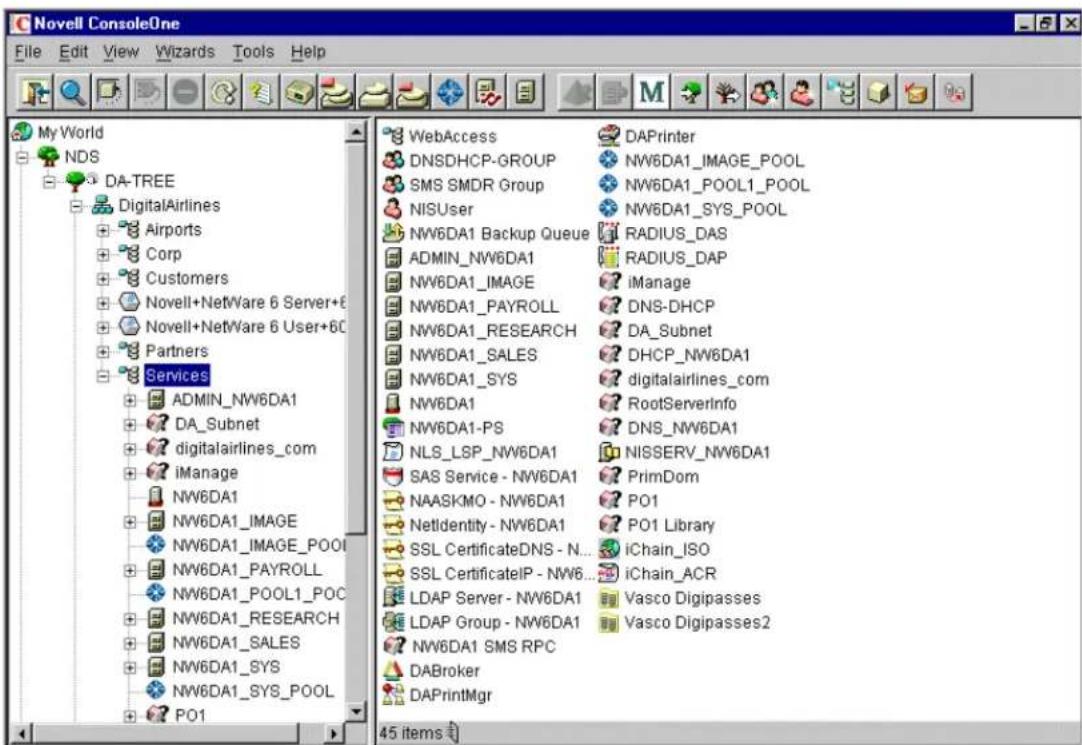Select Novell+NetWare 6 Server license container
The image size is (1082, 745).
tap(245, 302)
